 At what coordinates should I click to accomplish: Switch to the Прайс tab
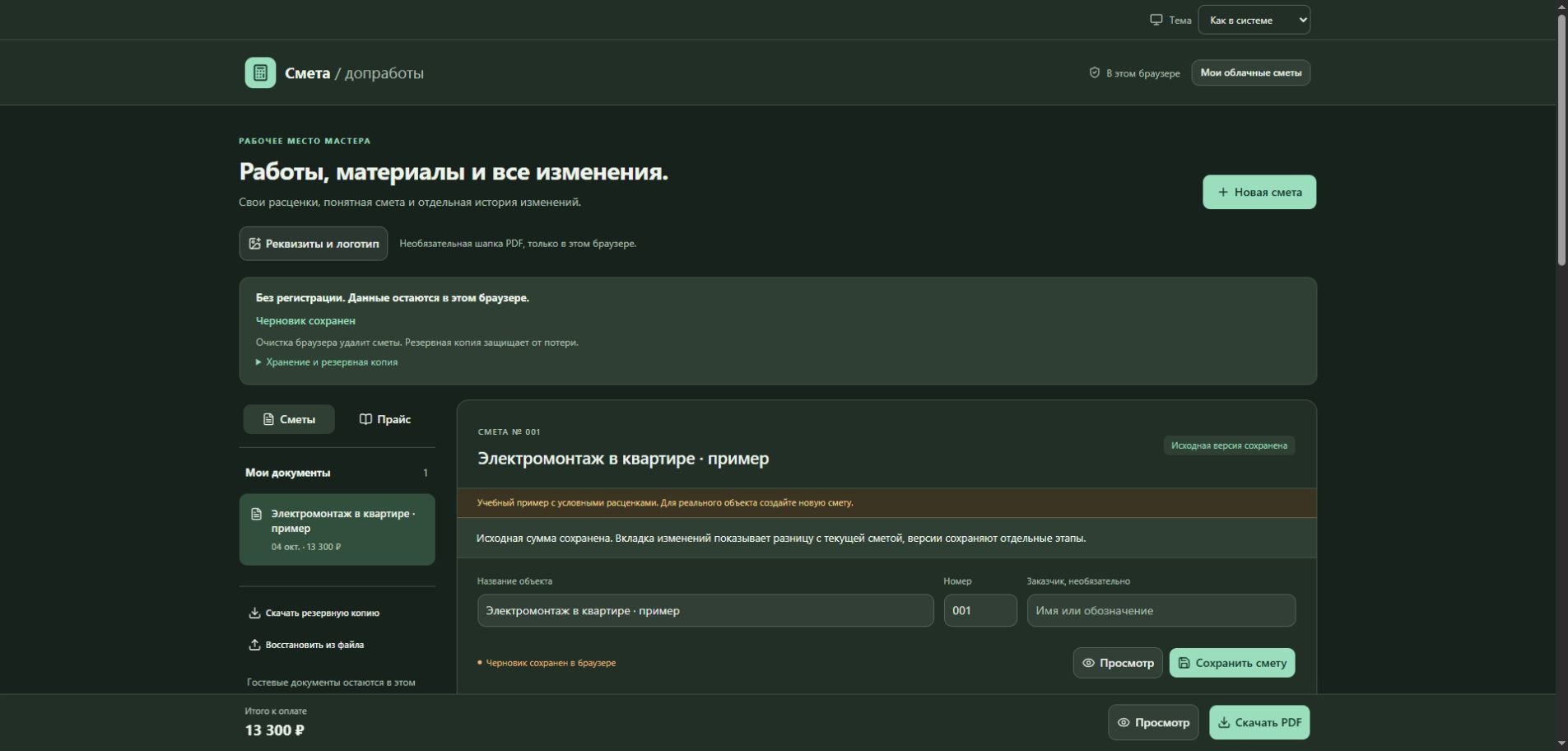point(384,419)
